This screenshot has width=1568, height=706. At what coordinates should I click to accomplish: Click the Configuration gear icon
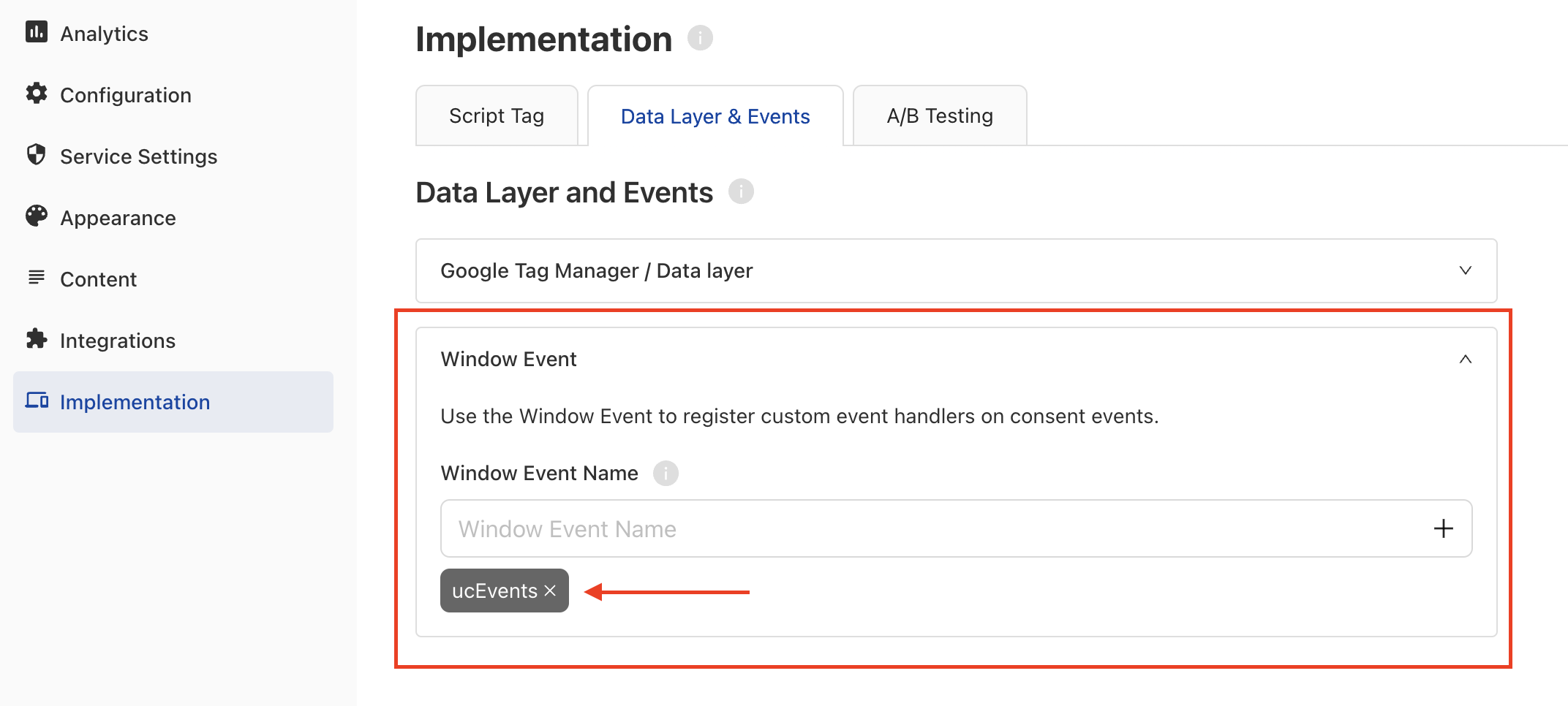pos(37,94)
